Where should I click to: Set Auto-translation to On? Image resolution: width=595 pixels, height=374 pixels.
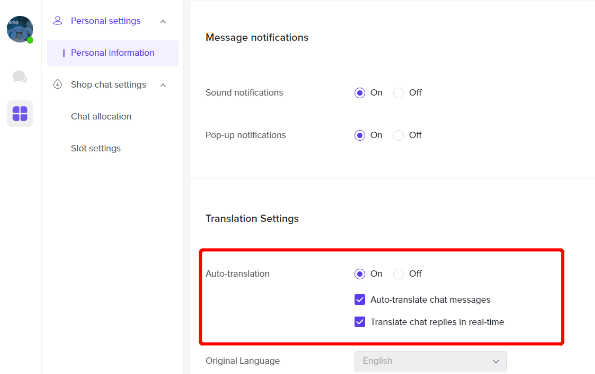359,274
